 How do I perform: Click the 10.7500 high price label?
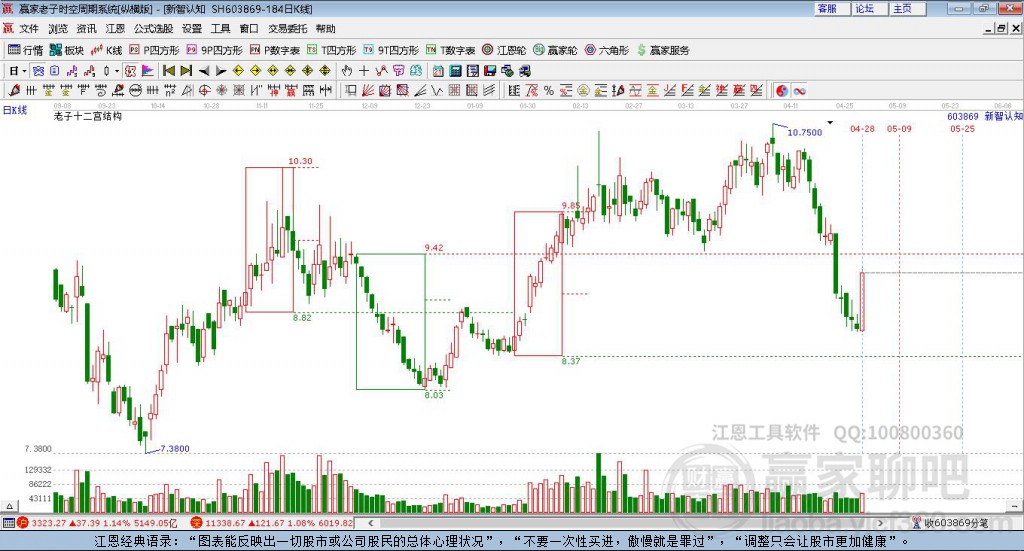pos(805,133)
